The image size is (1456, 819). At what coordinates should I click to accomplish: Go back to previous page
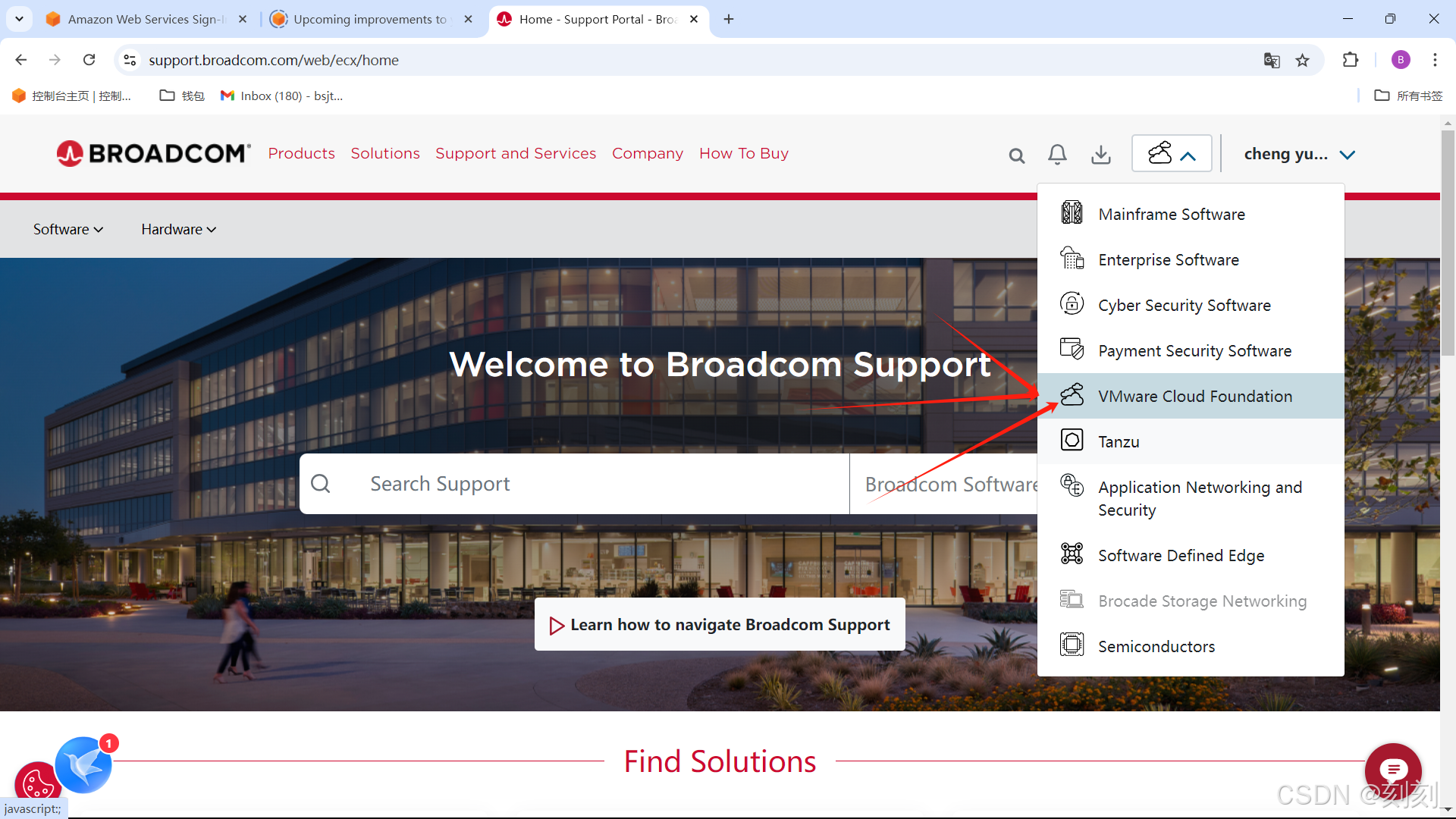(x=20, y=60)
